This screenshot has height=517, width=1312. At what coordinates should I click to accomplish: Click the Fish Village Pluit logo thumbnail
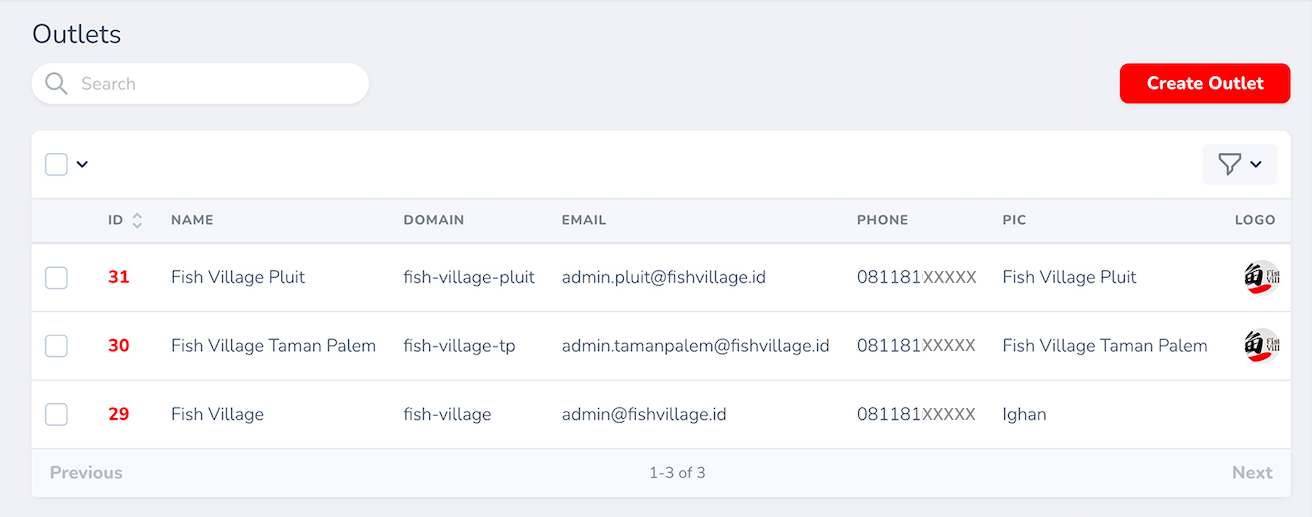[x=1261, y=277]
